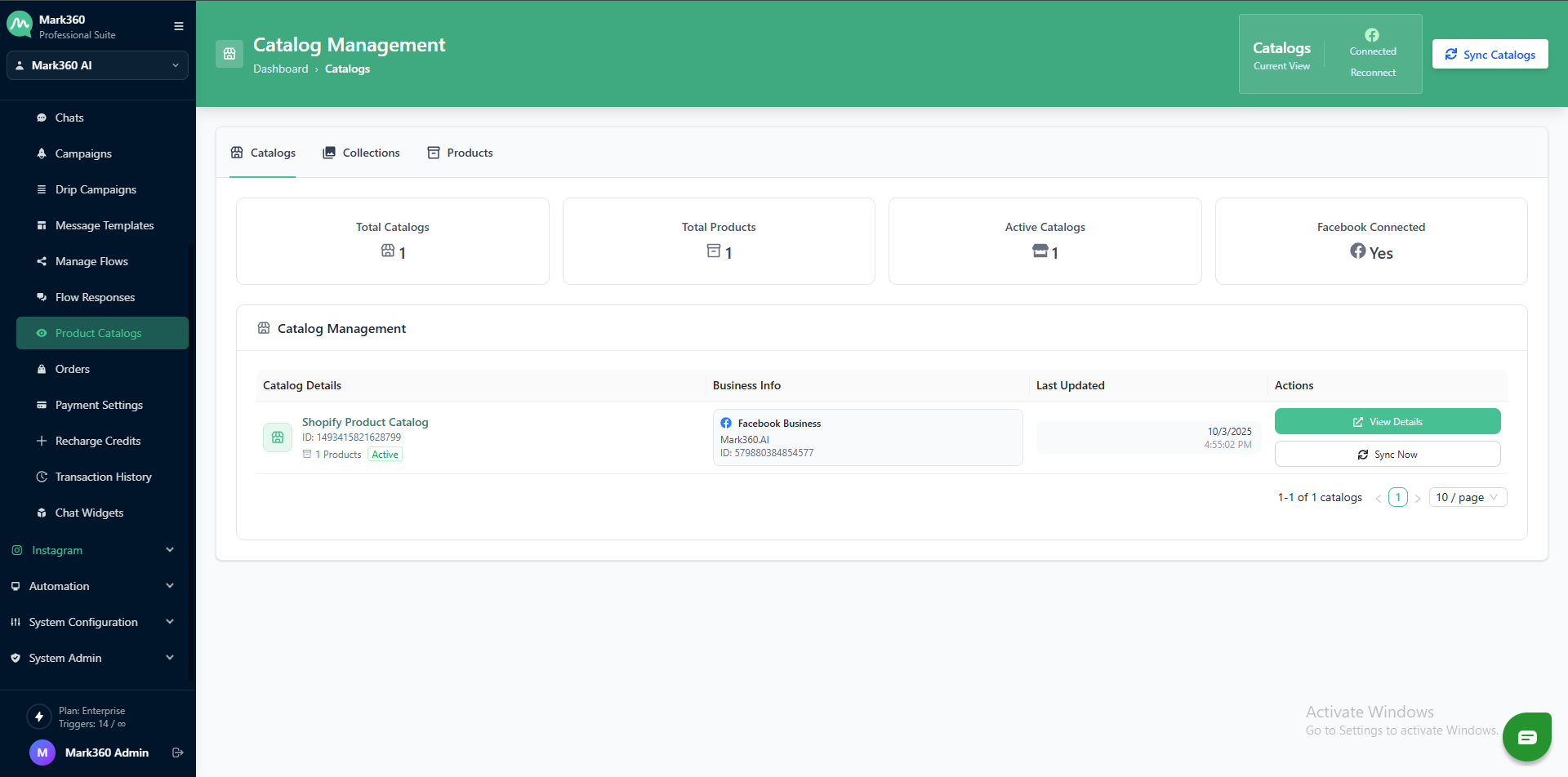Click the Facebook icon above Connected

(x=1372, y=35)
